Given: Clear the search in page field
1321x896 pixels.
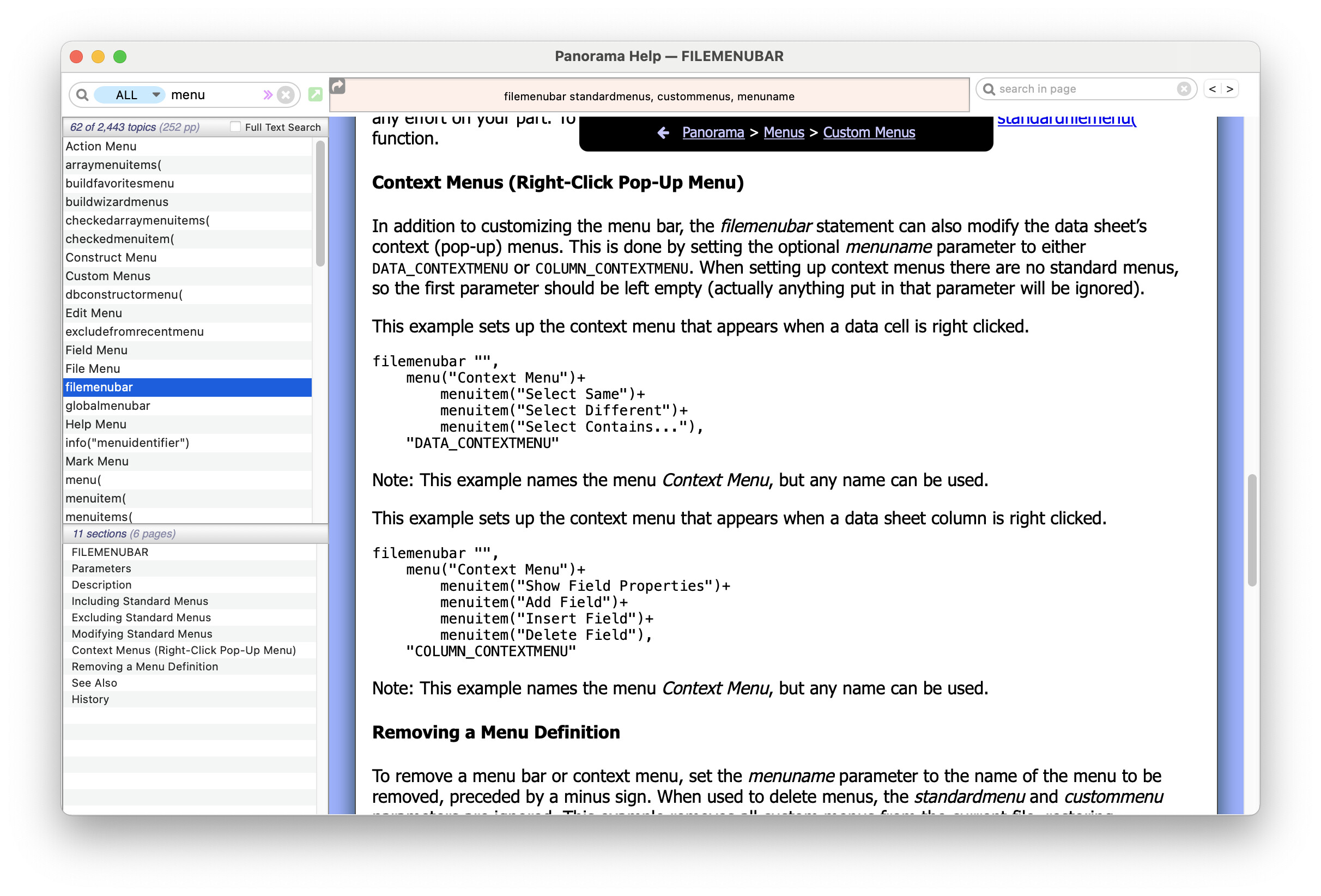Looking at the screenshot, I should [1184, 89].
